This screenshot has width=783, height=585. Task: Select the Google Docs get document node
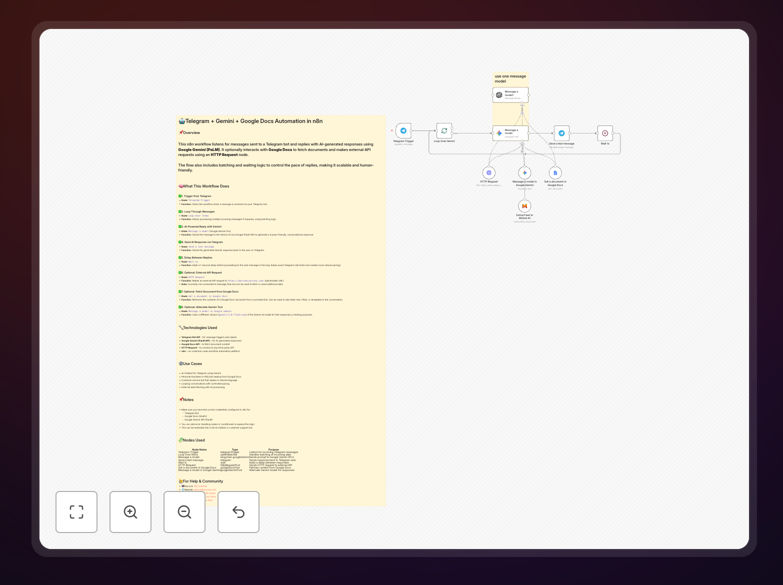point(555,173)
